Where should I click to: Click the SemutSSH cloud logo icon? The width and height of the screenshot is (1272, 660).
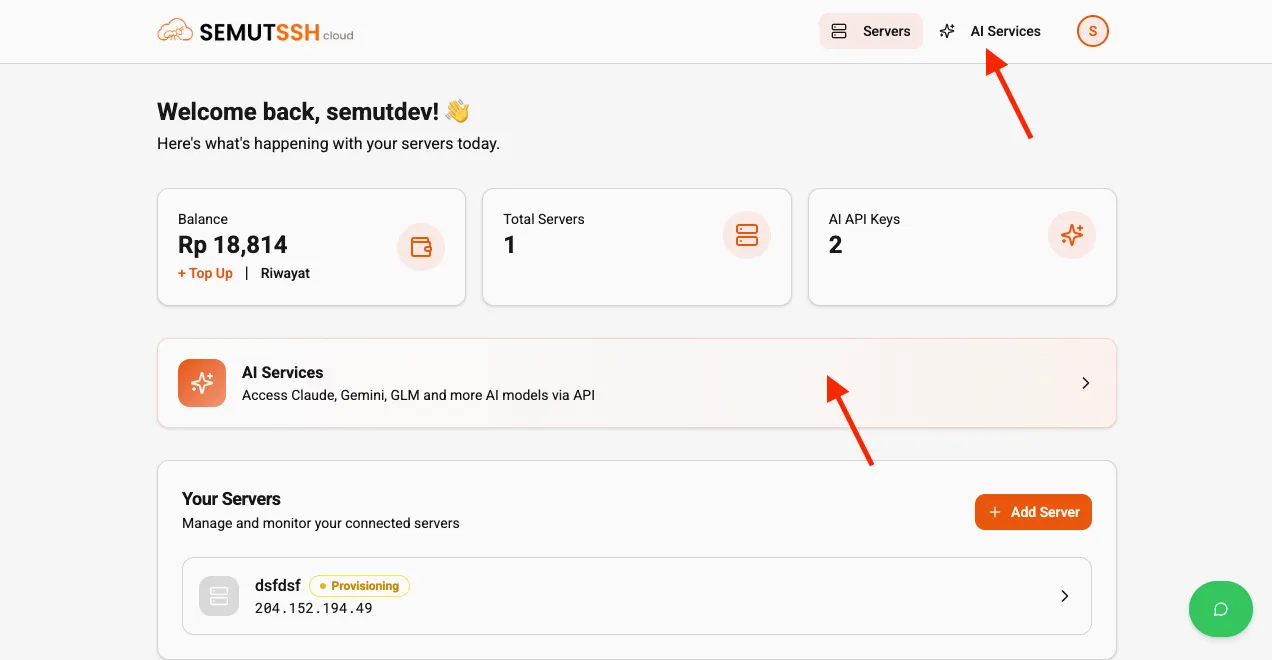[x=175, y=30]
